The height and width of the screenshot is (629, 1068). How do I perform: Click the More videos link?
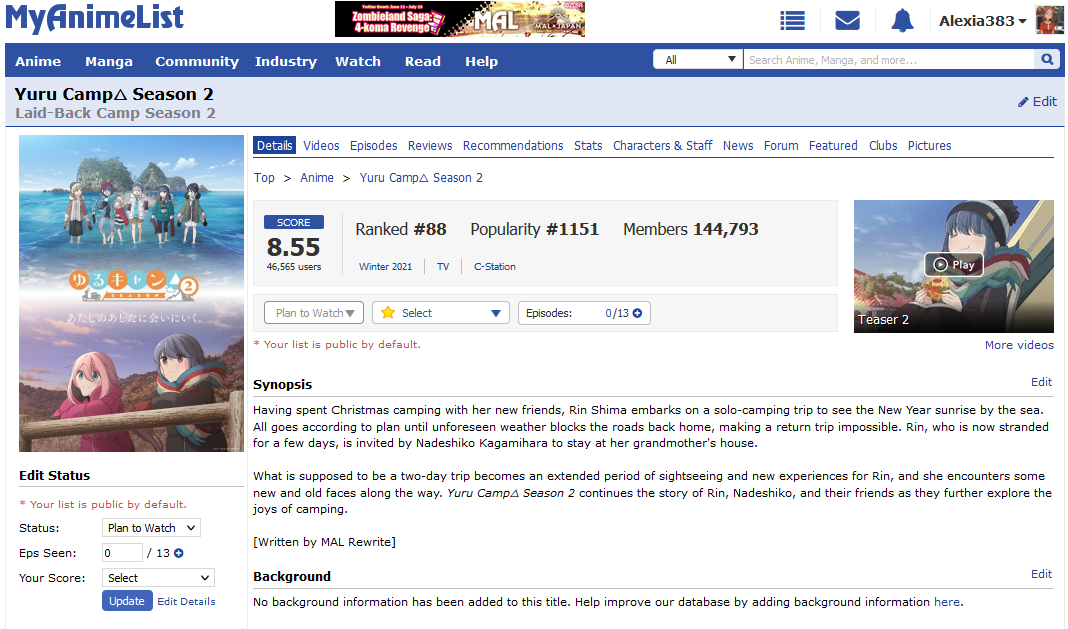[1019, 345]
